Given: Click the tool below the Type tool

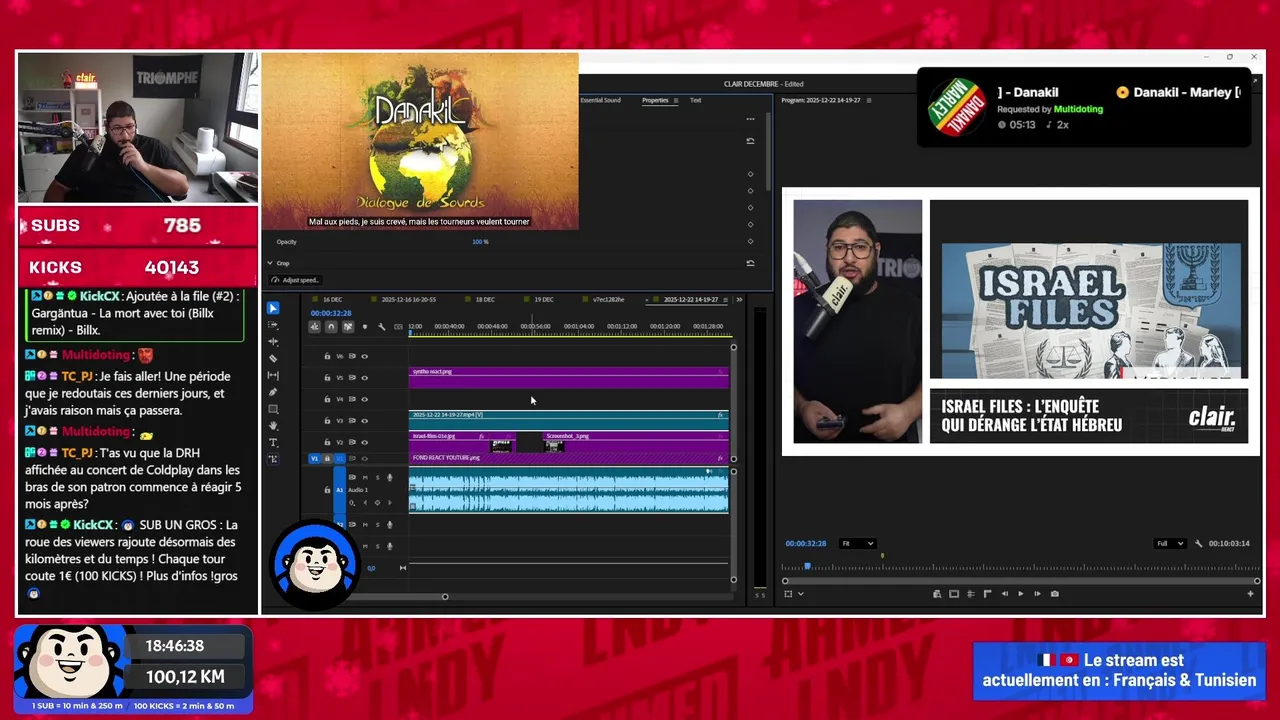Looking at the screenshot, I should (273, 459).
